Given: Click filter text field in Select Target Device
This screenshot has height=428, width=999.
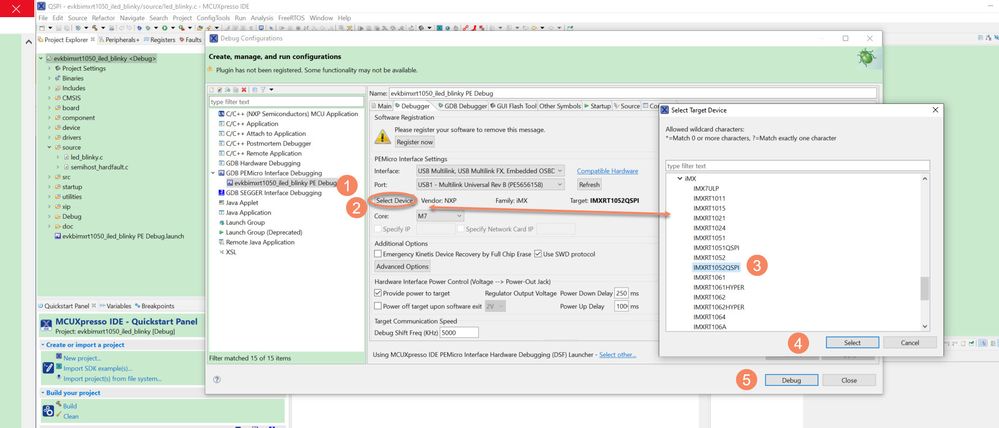Looking at the screenshot, I should coord(797,166).
